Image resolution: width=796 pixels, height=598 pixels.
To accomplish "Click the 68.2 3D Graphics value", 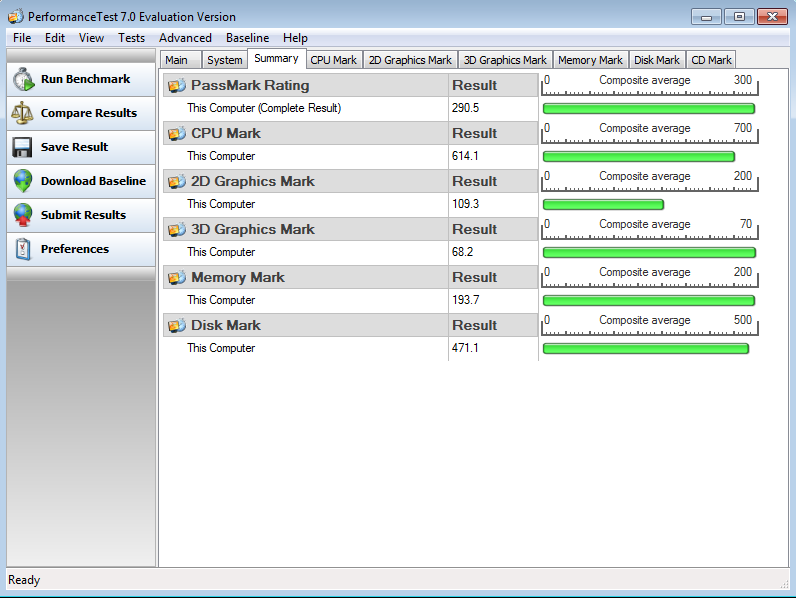I will coord(462,252).
